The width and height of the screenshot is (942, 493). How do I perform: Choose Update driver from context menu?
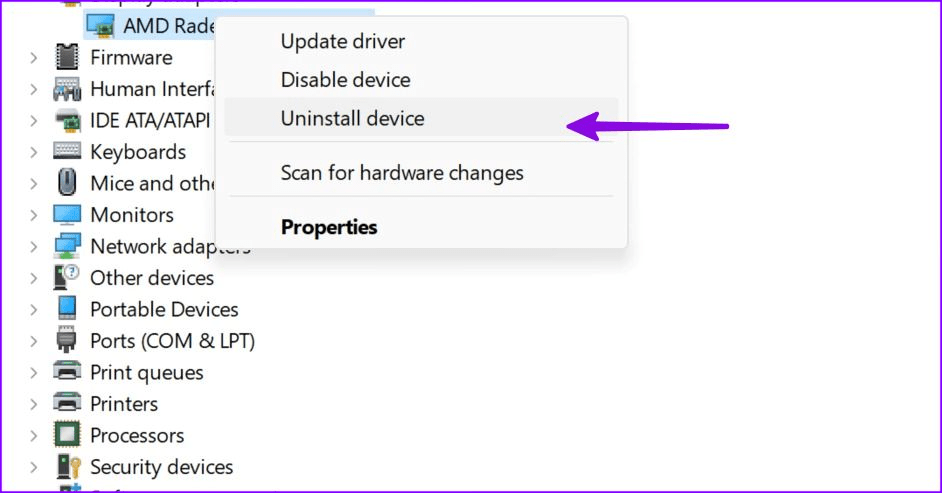343,42
